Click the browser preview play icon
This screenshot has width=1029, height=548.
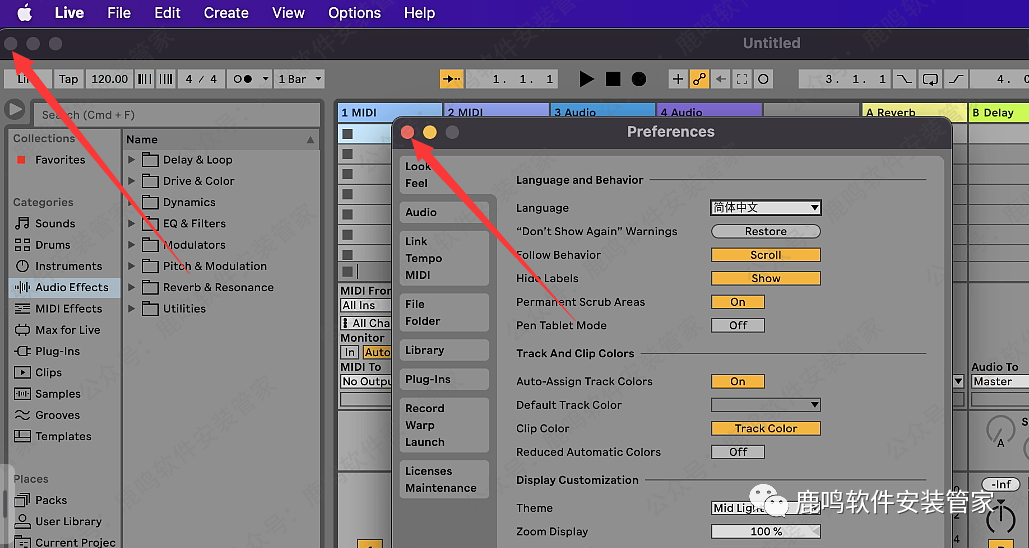[x=15, y=110]
